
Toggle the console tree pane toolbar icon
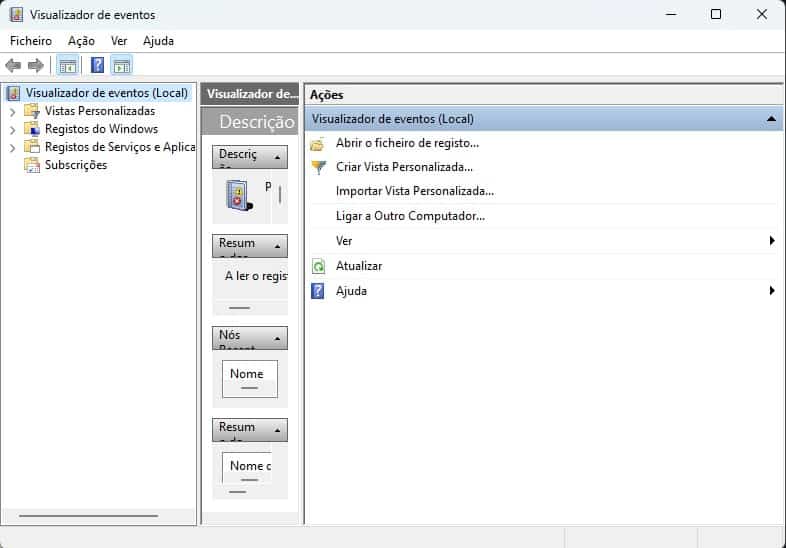[x=68, y=65]
